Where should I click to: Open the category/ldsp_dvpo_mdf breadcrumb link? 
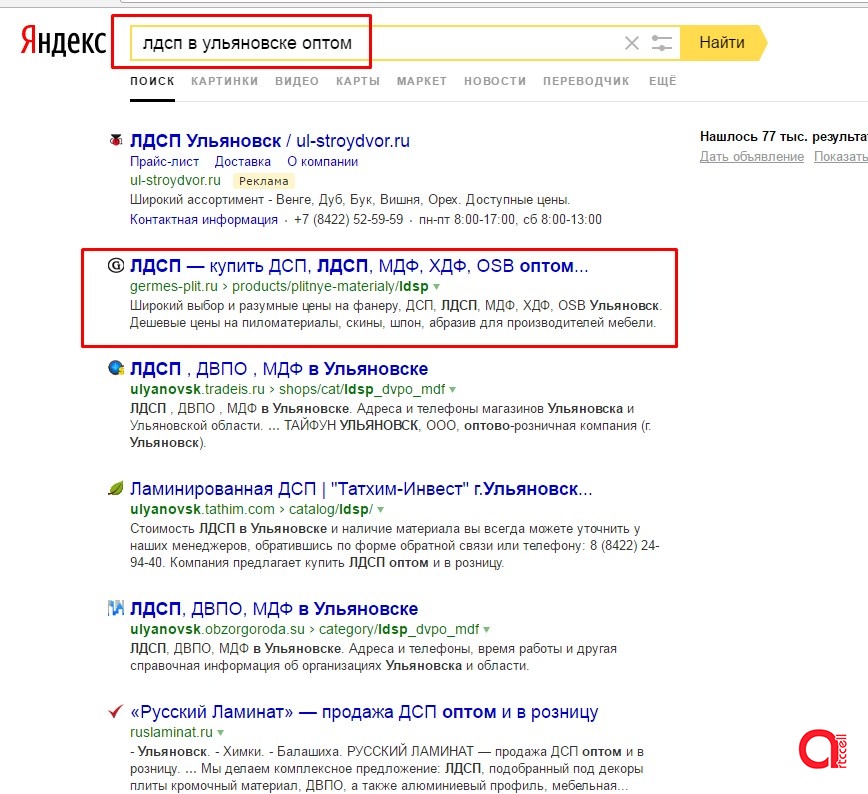(399, 630)
